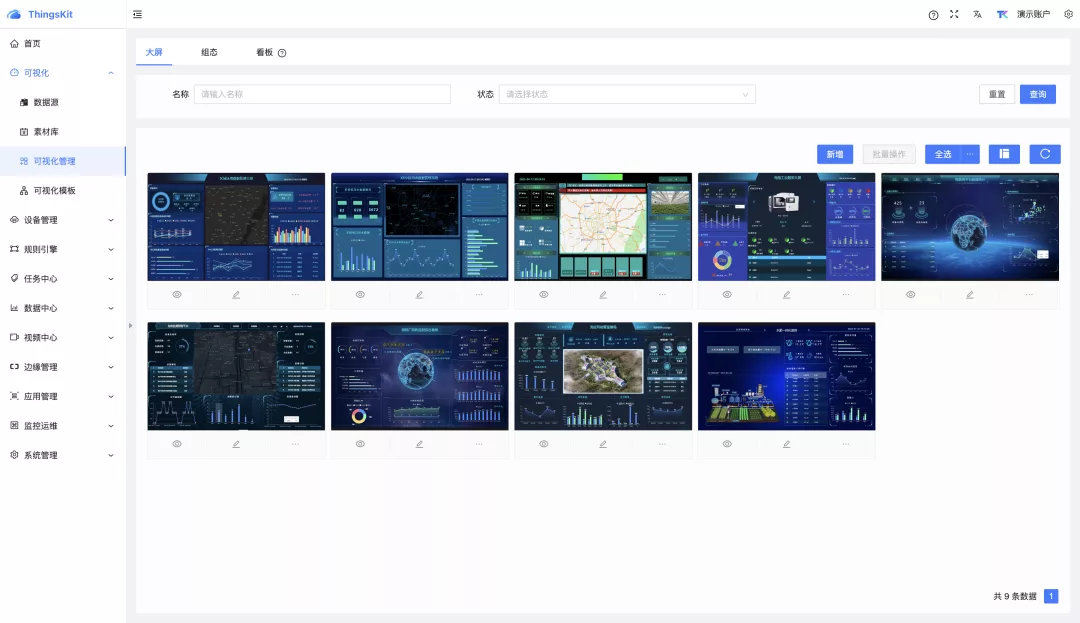Image resolution: width=1080 pixels, height=623 pixels.
Task: Click the 名称 name input field
Action: (x=322, y=94)
